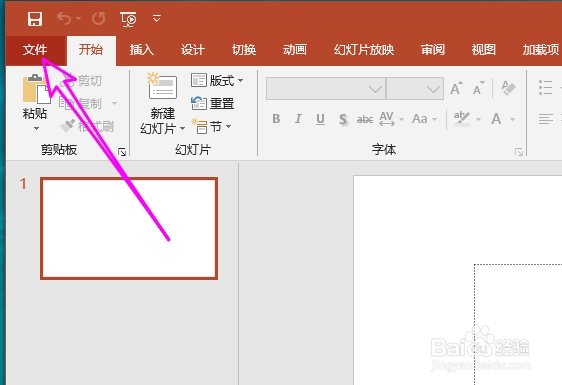Toggle Bold formatting

pyautogui.click(x=276, y=119)
